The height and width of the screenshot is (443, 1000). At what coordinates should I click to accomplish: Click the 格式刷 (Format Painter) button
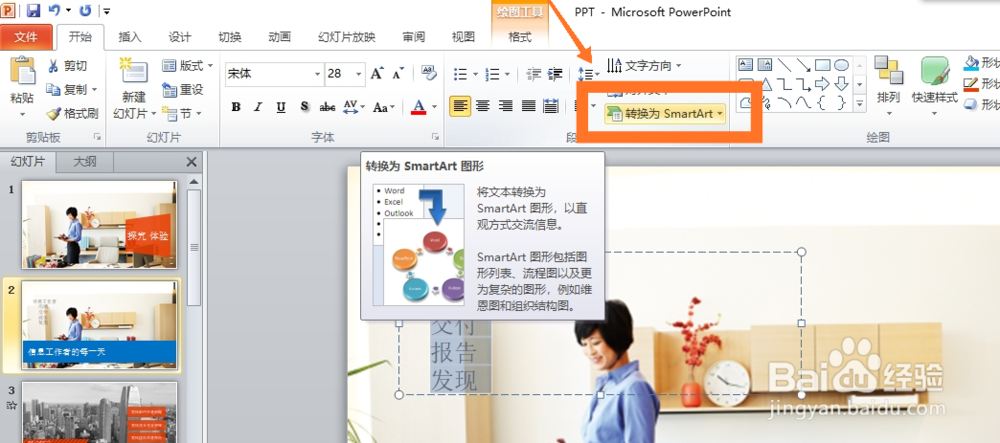pyautogui.click(x=72, y=113)
